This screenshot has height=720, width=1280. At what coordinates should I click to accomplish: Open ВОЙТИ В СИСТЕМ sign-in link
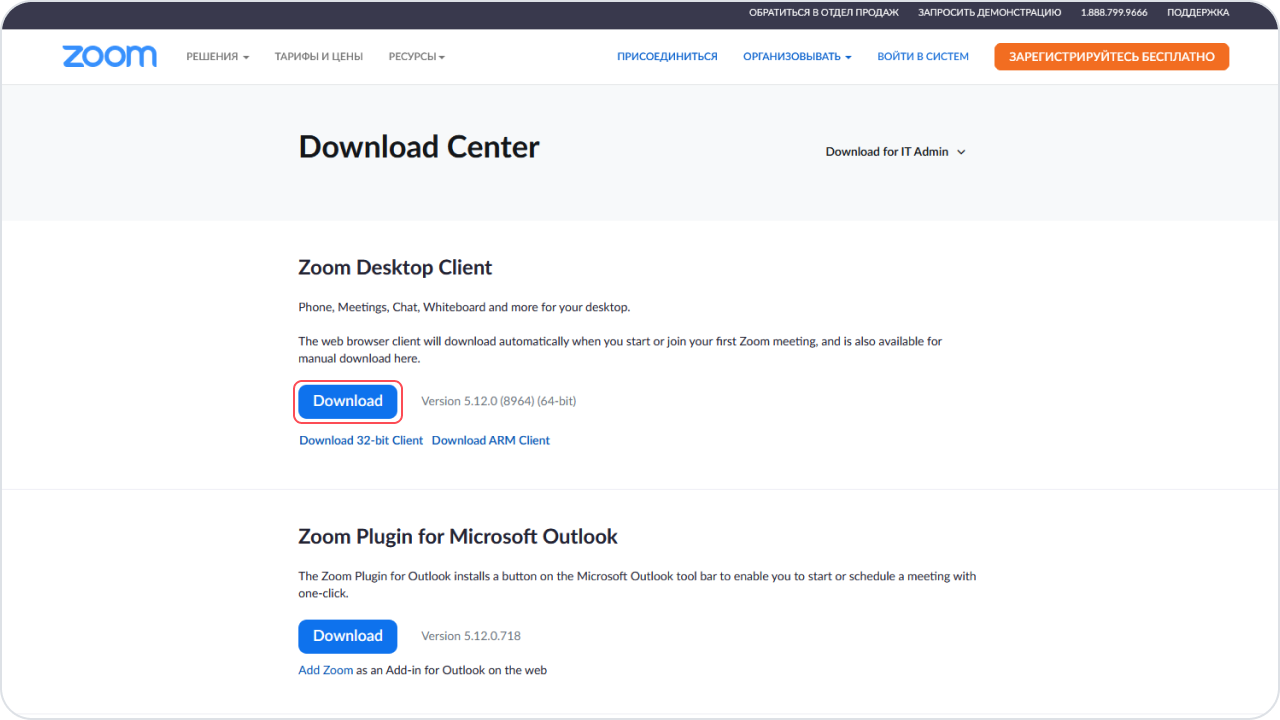pos(923,57)
